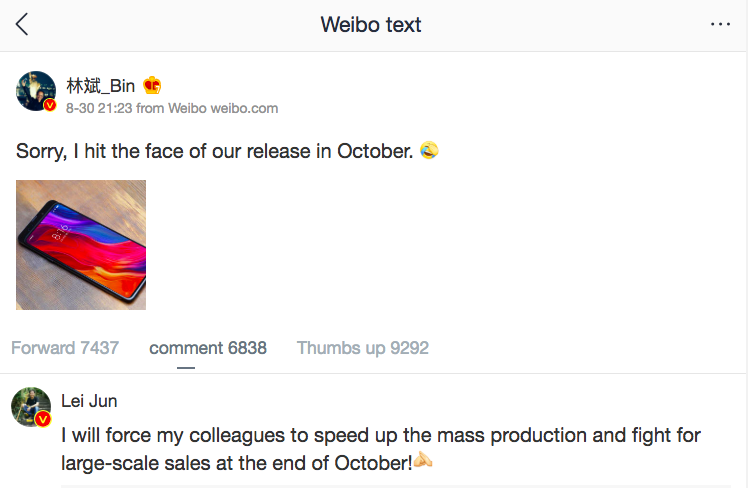Image resolution: width=748 pixels, height=488 pixels.
Task: Open the three-dot more options menu
Action: click(720, 25)
